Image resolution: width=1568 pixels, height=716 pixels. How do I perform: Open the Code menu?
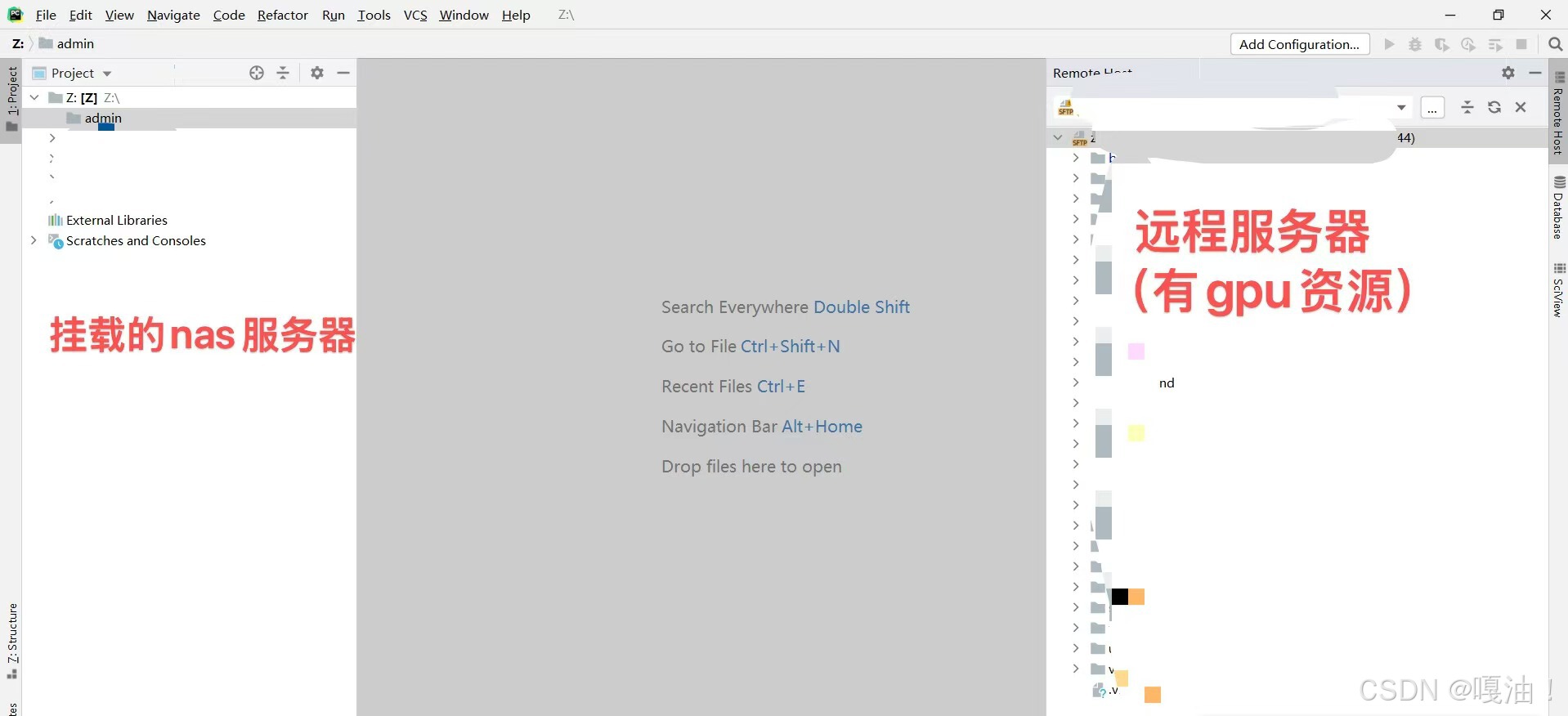tap(229, 15)
